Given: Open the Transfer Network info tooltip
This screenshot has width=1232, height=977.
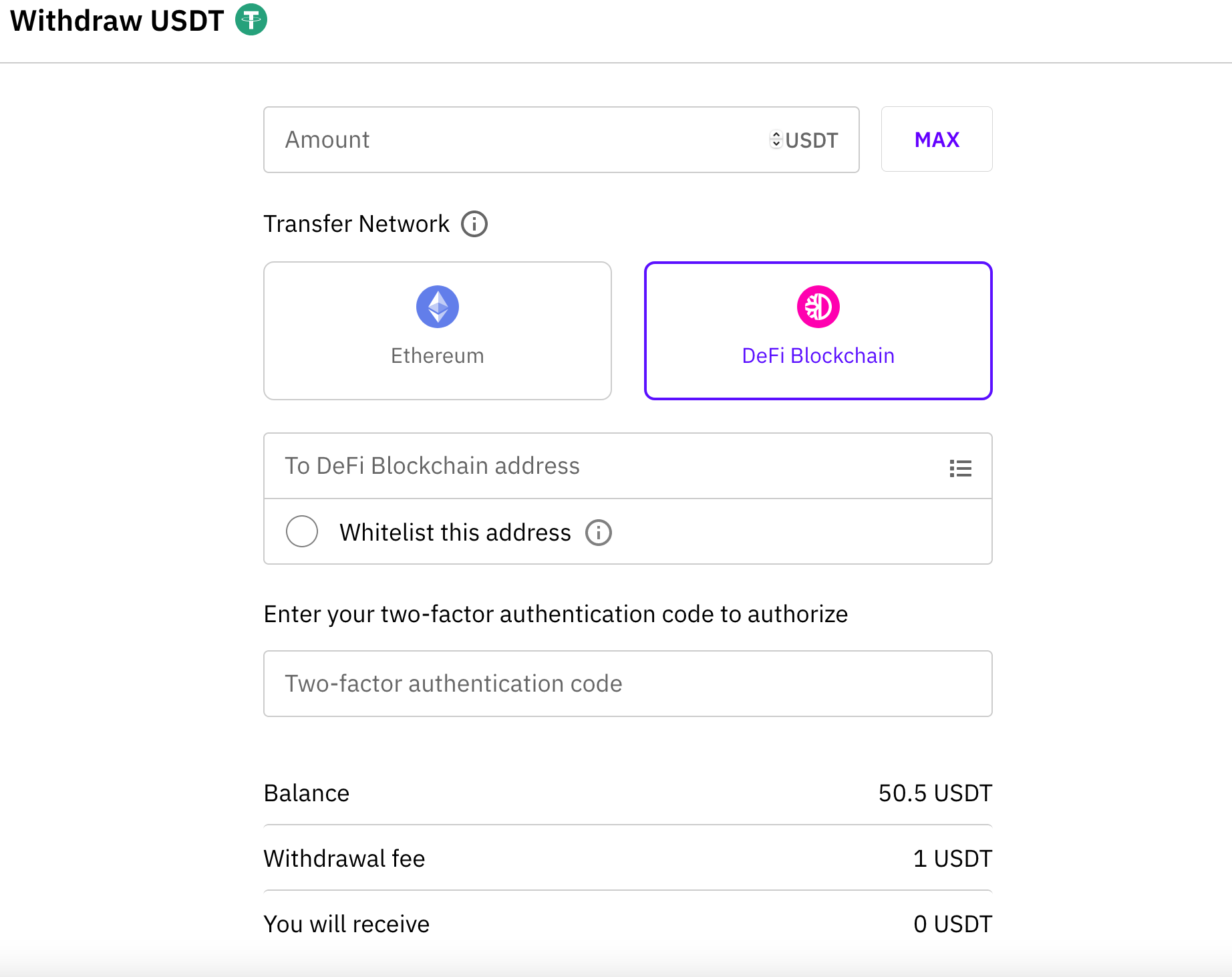Looking at the screenshot, I should click(474, 224).
